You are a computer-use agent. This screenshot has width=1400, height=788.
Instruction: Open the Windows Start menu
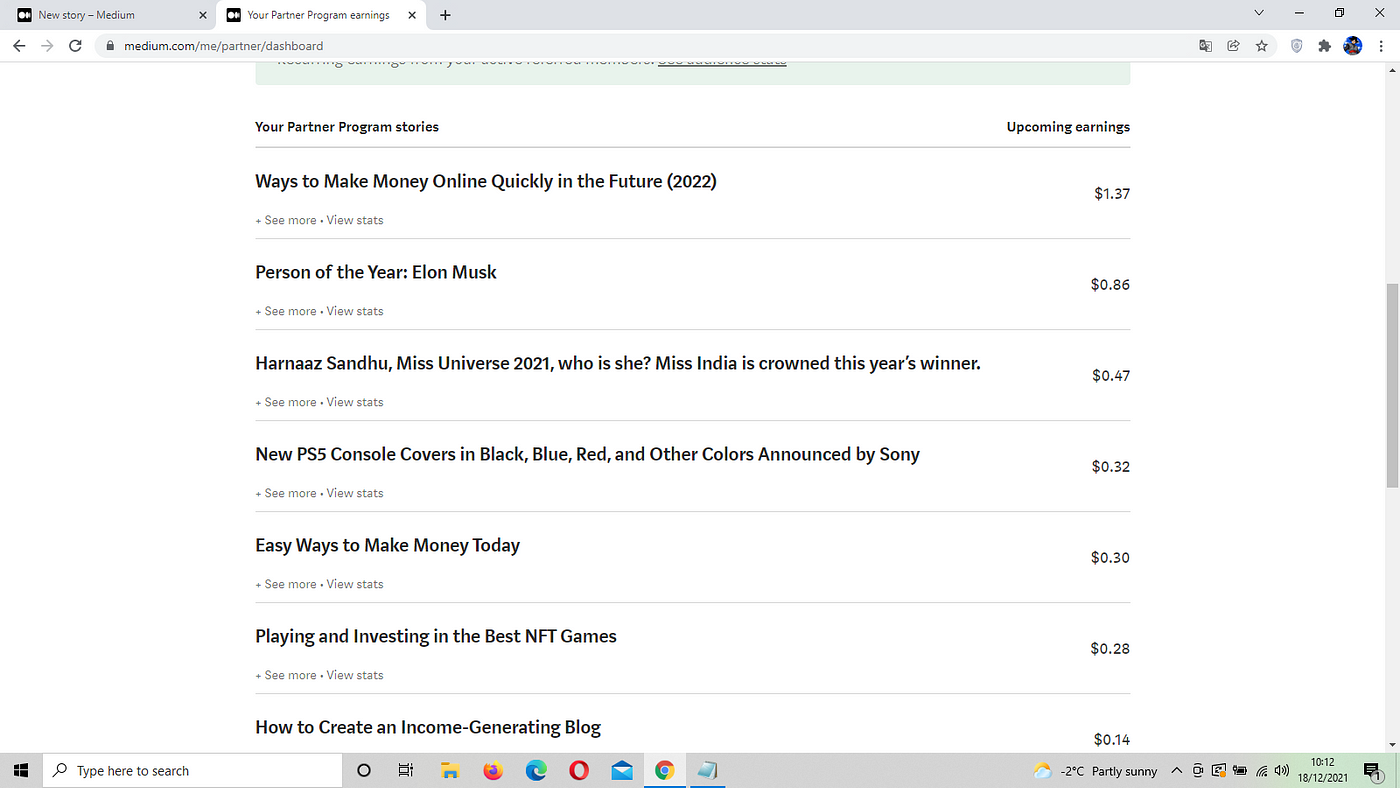click(22, 770)
